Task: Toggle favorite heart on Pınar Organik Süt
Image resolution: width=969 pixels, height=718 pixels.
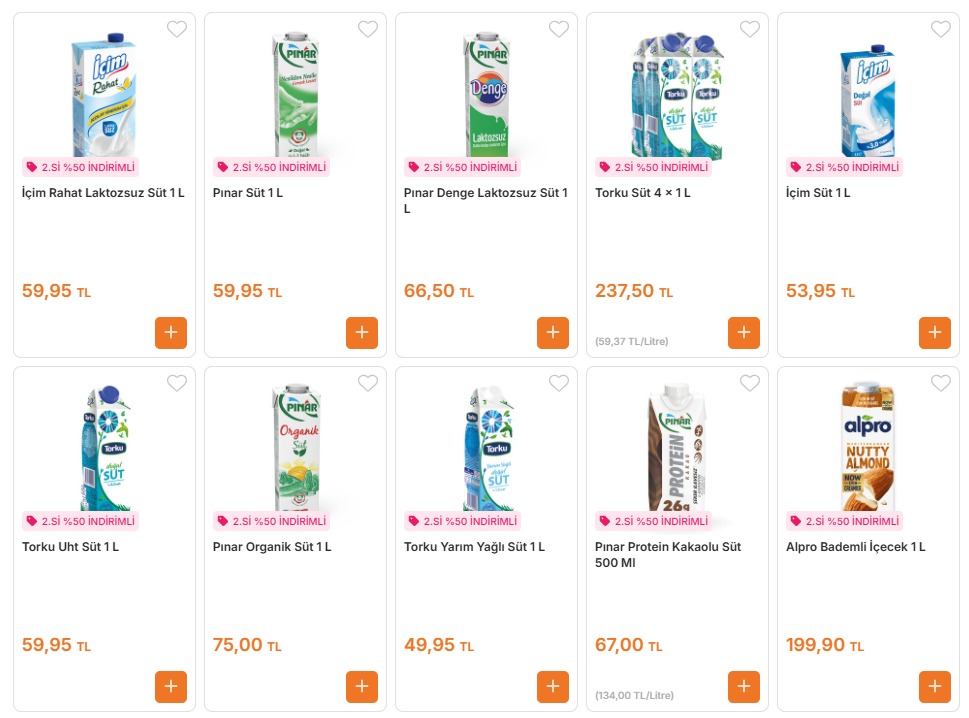Action: point(368,383)
